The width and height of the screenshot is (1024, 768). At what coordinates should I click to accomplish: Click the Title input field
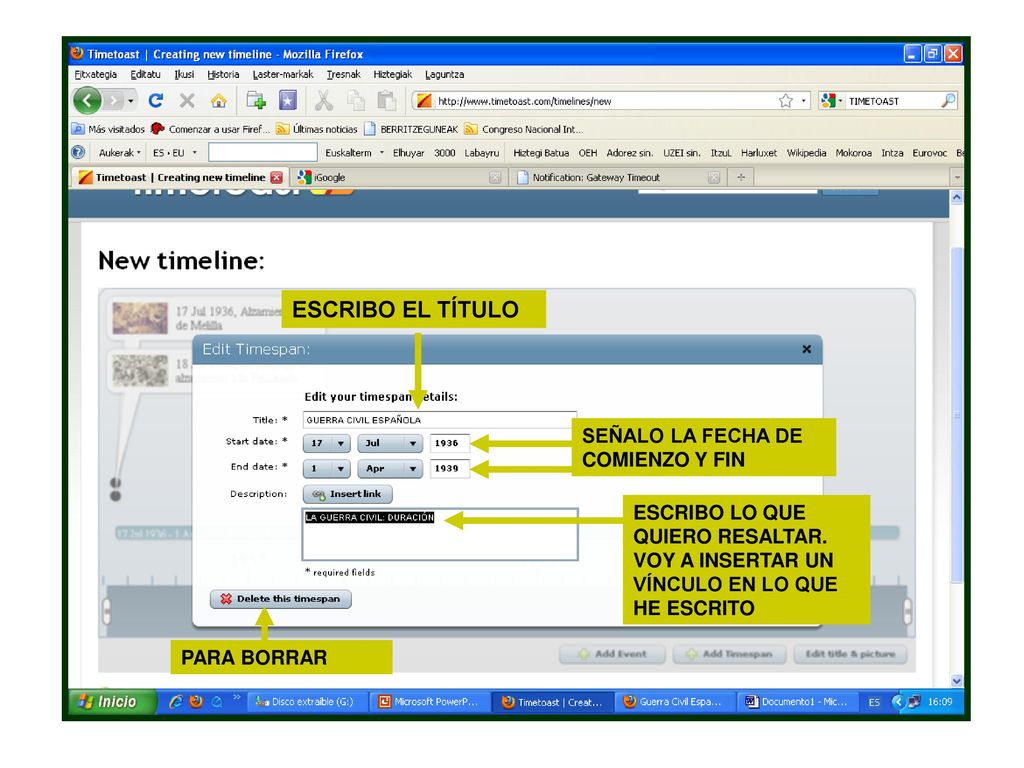(x=440, y=420)
